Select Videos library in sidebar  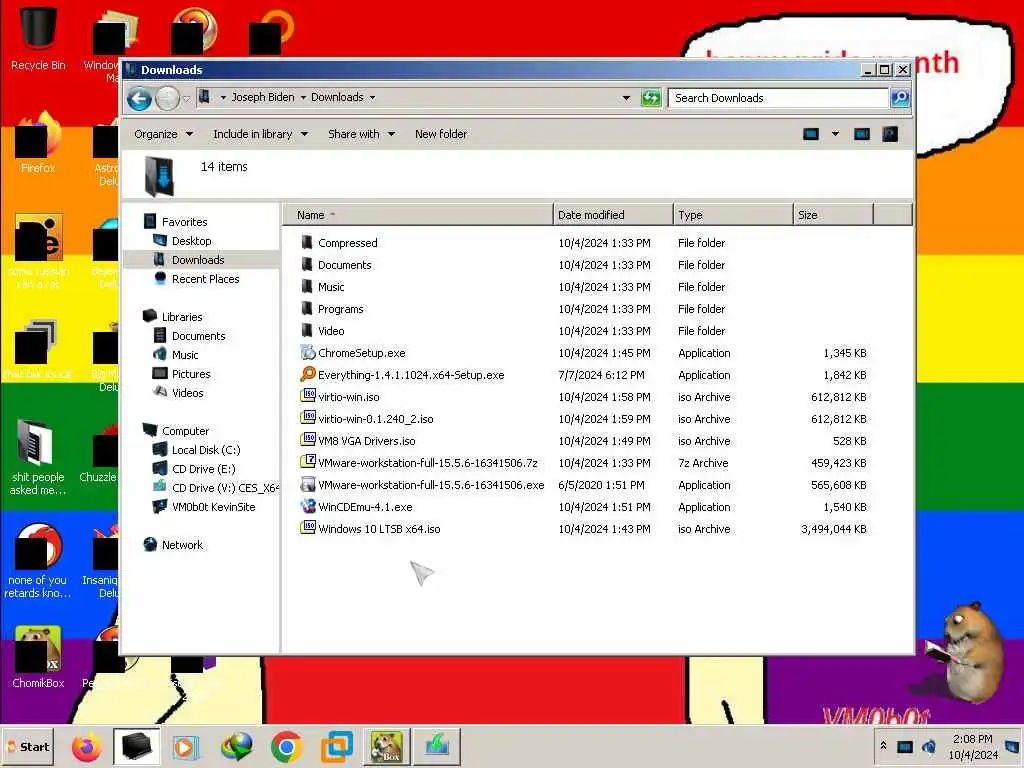187,393
